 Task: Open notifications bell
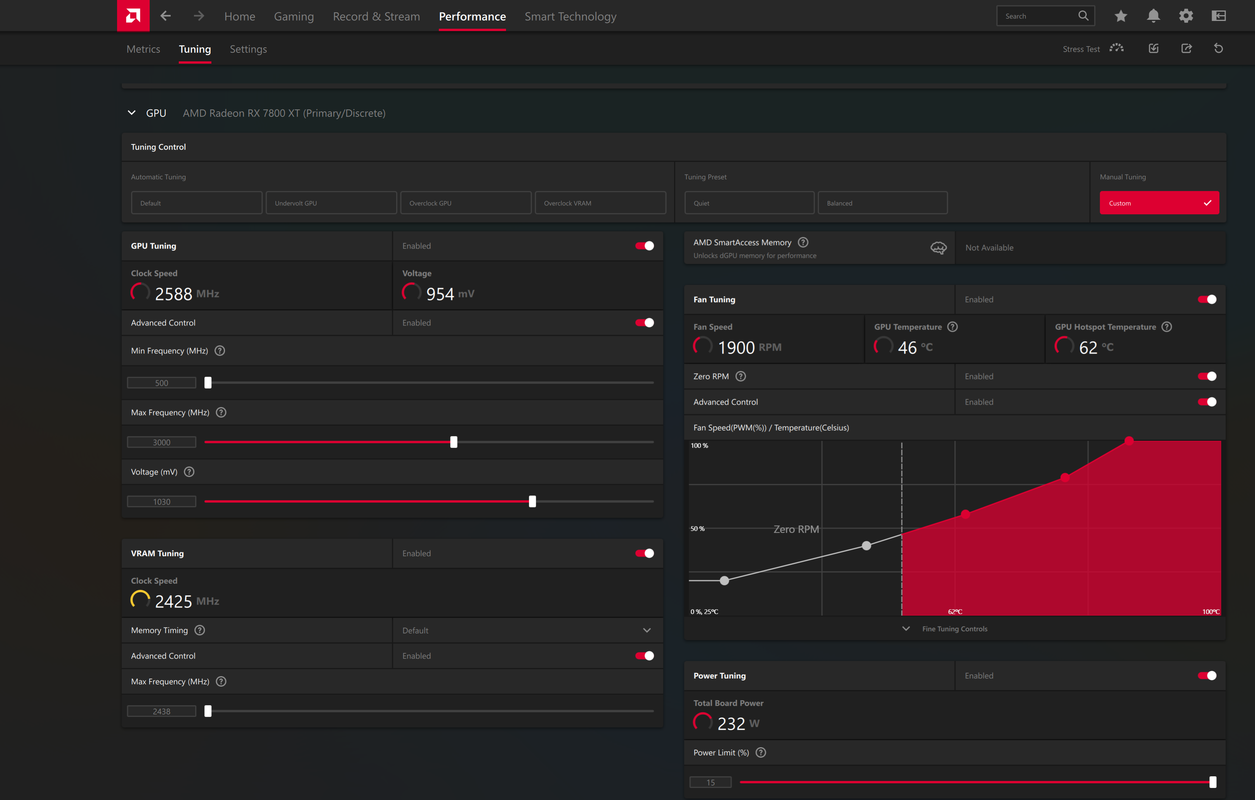click(x=1153, y=16)
